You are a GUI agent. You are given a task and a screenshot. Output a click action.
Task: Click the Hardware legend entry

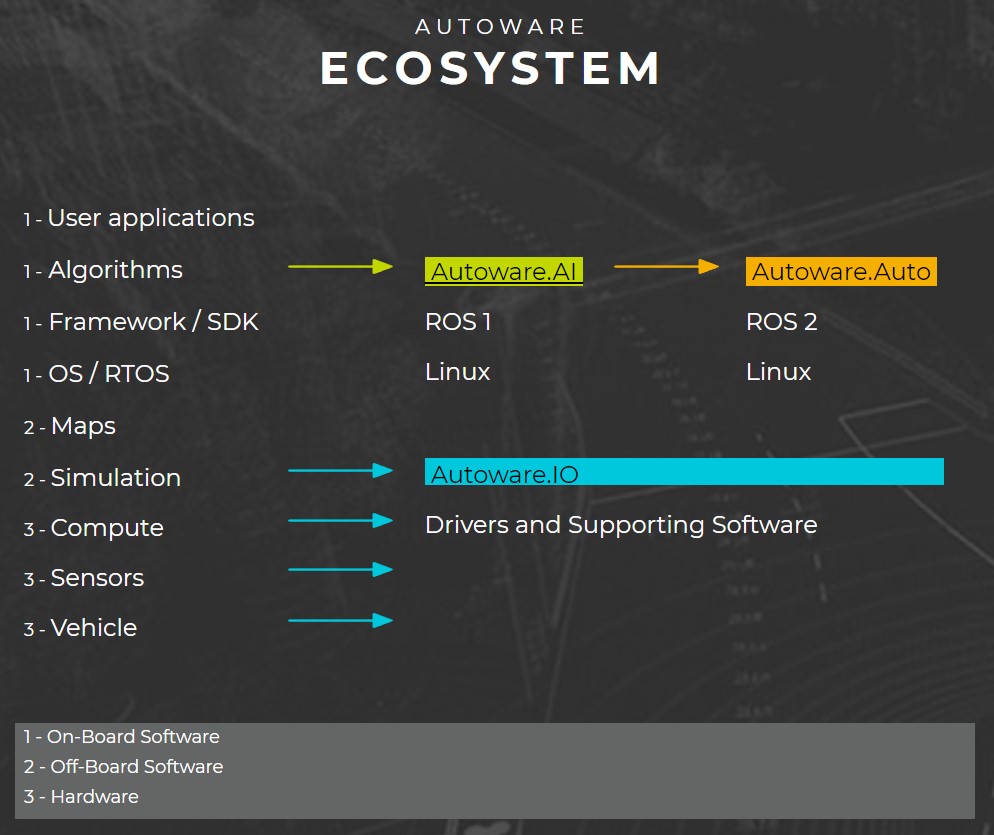coord(94,797)
